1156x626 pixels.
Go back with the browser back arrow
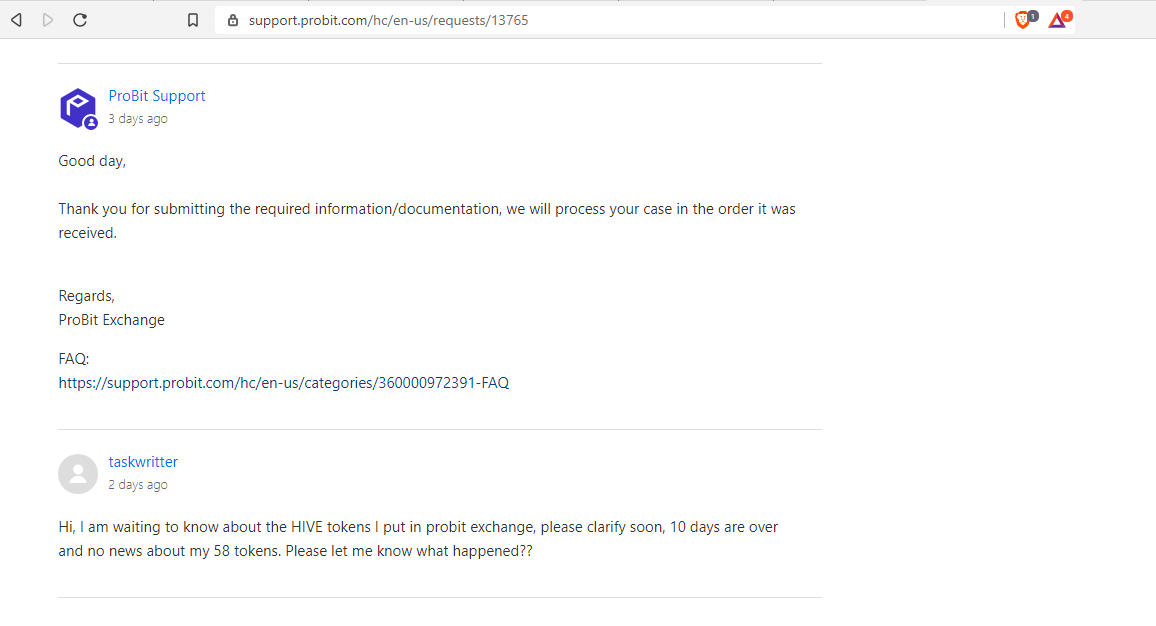pos(16,20)
